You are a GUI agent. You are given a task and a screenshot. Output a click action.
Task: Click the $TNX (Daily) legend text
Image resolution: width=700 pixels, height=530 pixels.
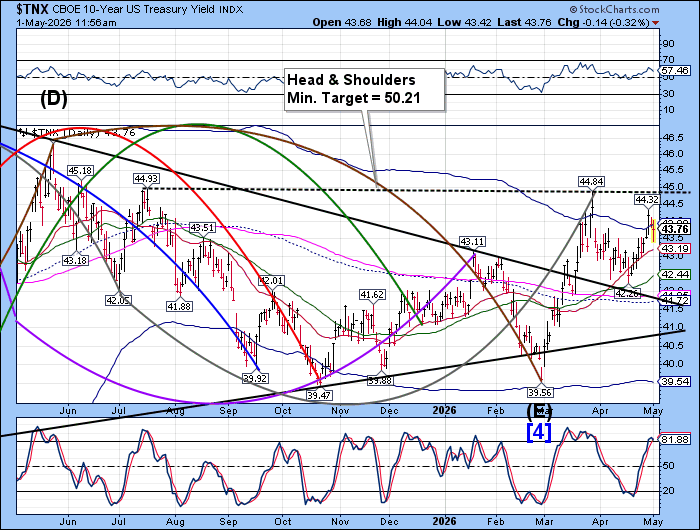pos(78,133)
